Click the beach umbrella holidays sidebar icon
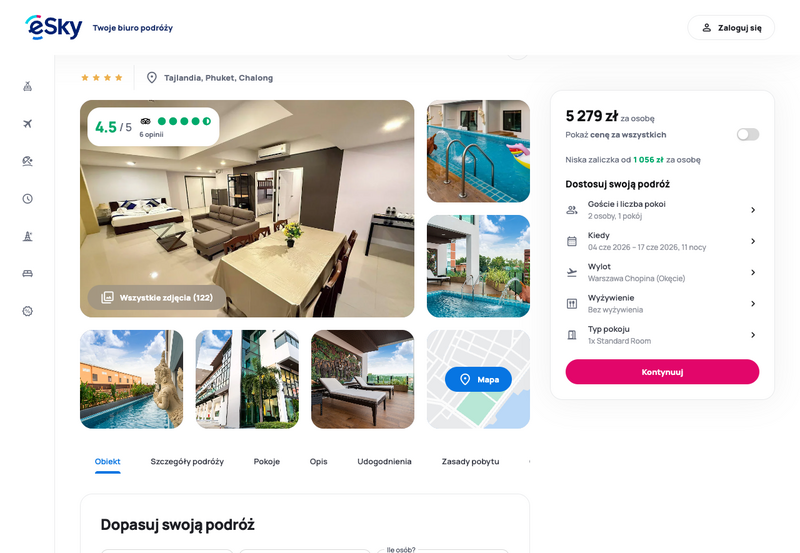This screenshot has width=800, height=553. (x=28, y=161)
